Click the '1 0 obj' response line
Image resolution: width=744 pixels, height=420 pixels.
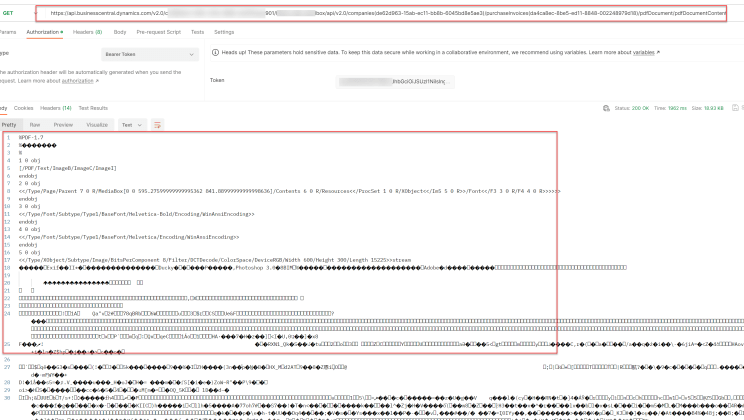pyautogui.click(x=29, y=160)
